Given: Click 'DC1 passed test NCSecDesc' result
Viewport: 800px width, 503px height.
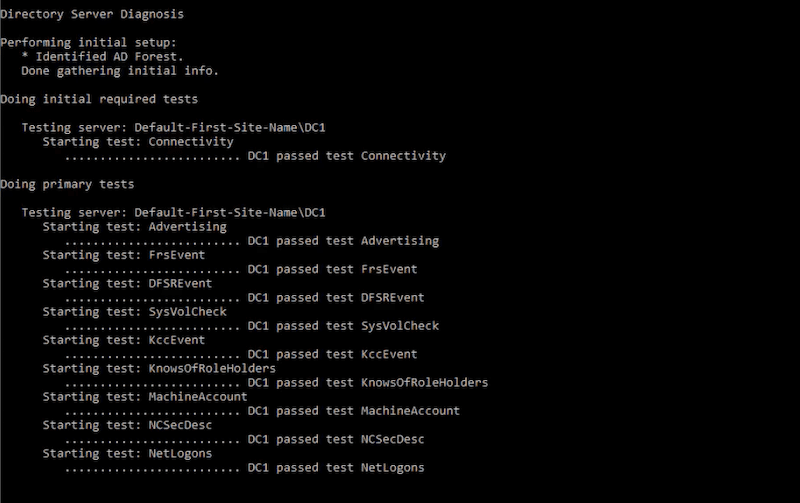Looking at the screenshot, I should pos(336,439).
